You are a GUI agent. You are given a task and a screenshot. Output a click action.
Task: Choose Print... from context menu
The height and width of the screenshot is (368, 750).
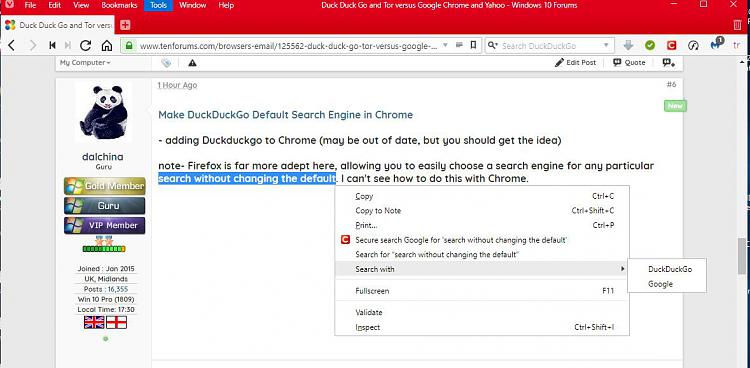tap(482, 225)
